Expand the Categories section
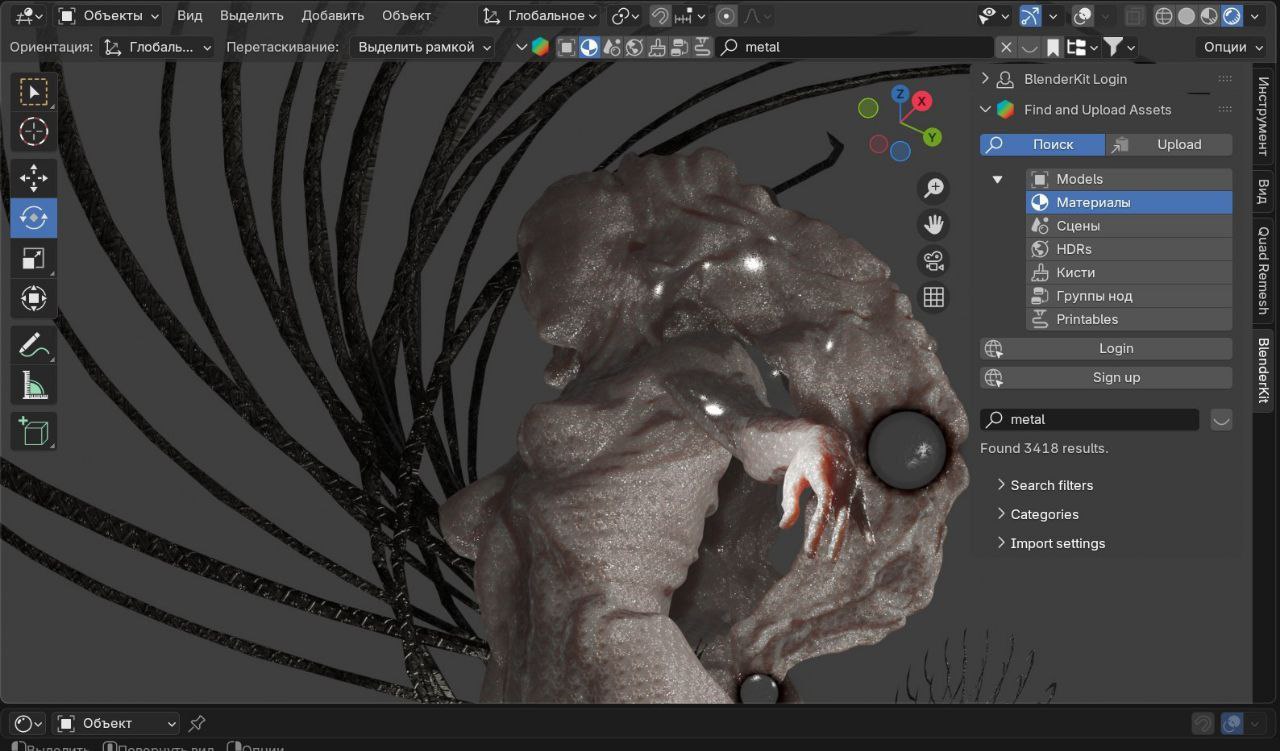The image size is (1280, 751). 1043,514
